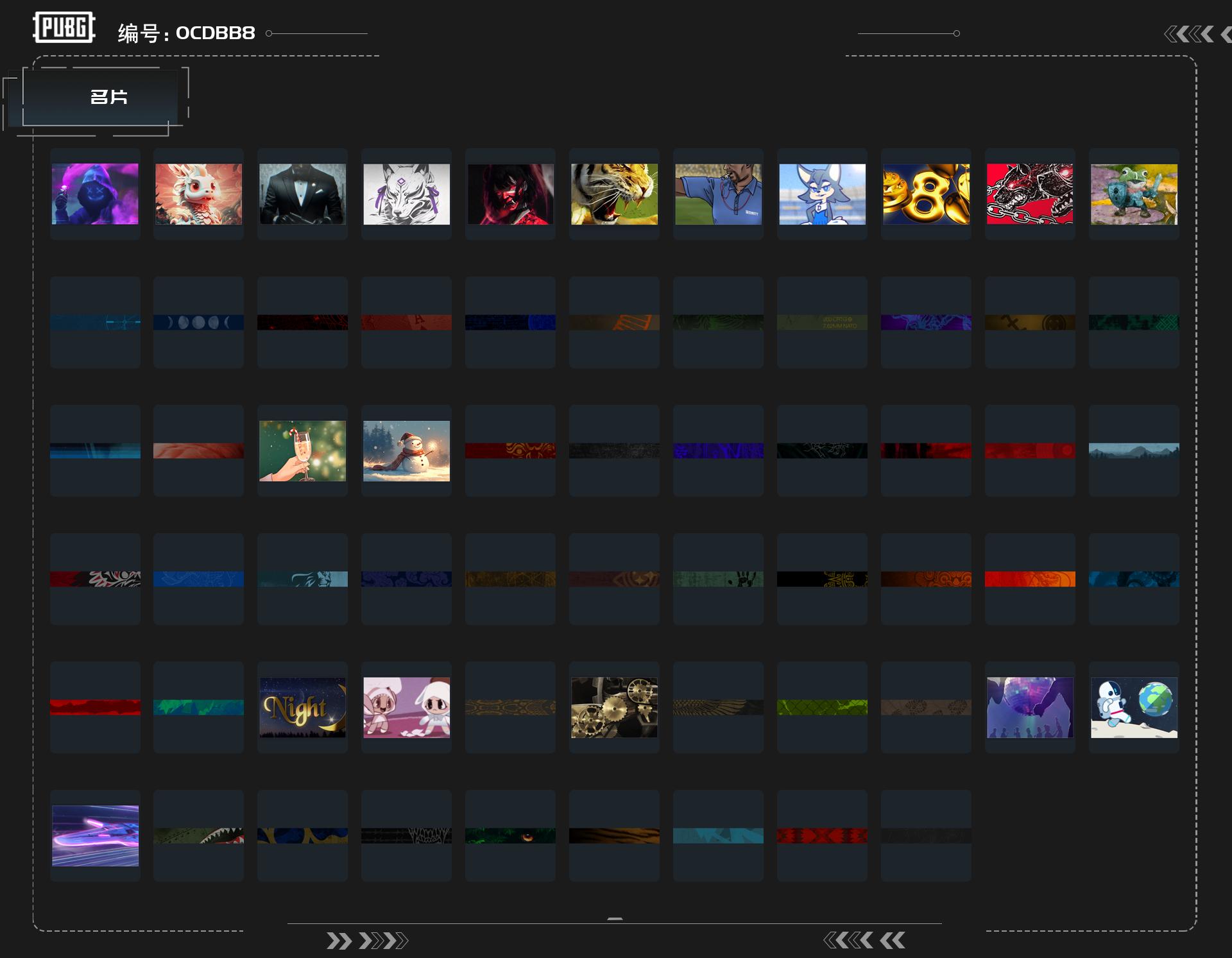Select the purple hooded figure nameplate

point(95,194)
